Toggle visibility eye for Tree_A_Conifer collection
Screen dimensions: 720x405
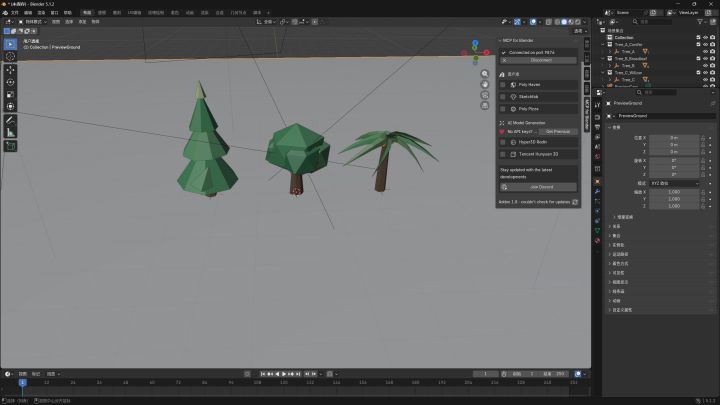pyautogui.click(x=705, y=45)
